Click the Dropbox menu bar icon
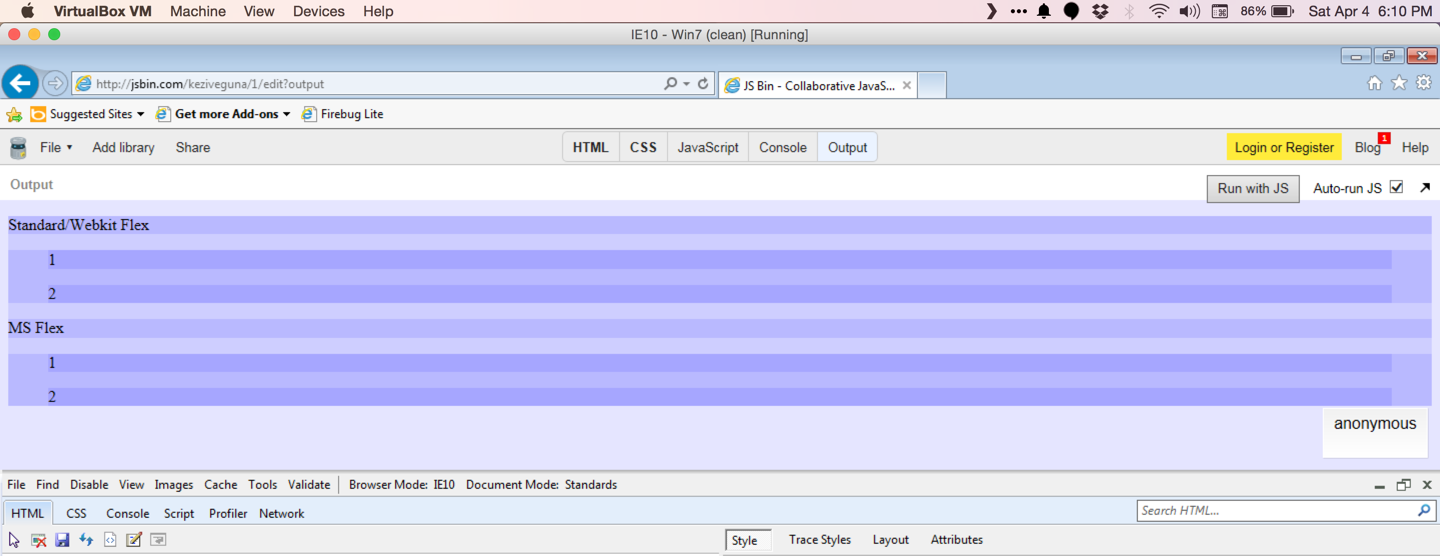 point(1100,11)
